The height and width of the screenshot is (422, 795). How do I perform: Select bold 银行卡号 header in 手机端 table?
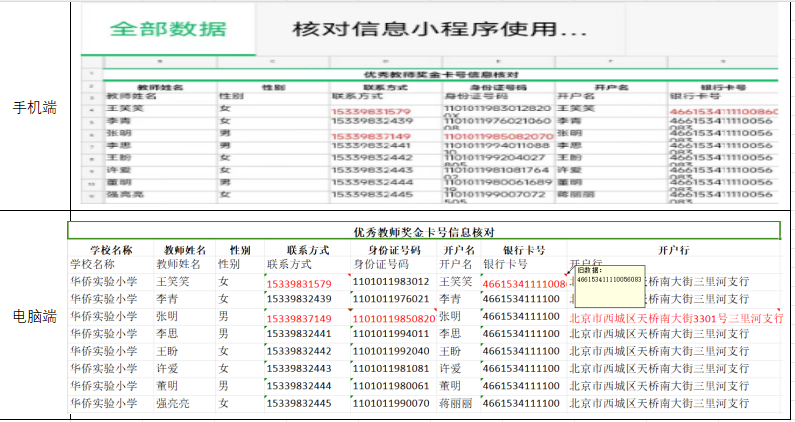tap(723, 87)
